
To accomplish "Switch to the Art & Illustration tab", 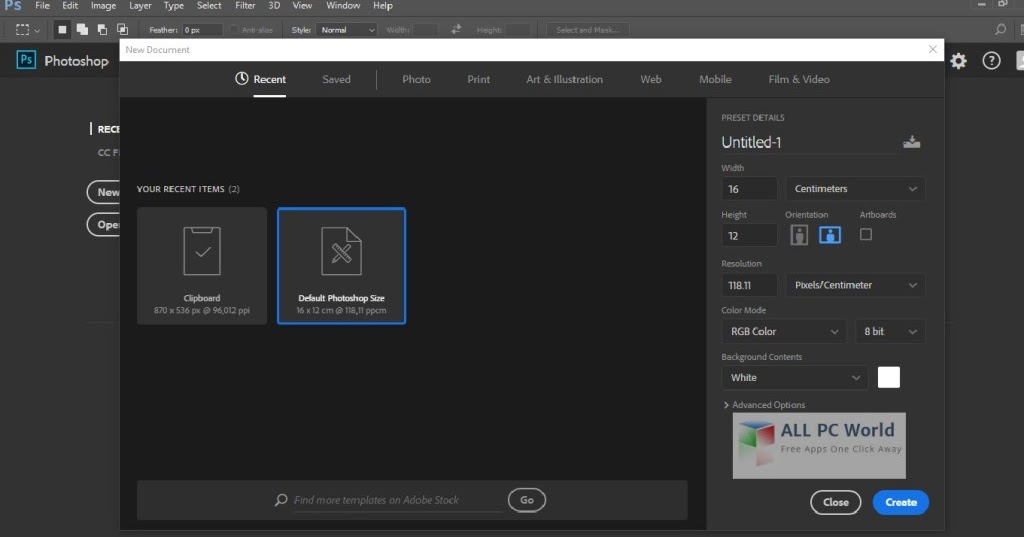I will tap(564, 79).
